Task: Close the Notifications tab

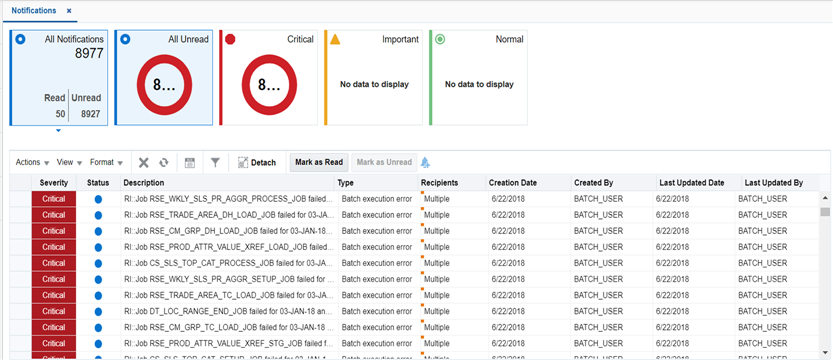Action: 69,11
